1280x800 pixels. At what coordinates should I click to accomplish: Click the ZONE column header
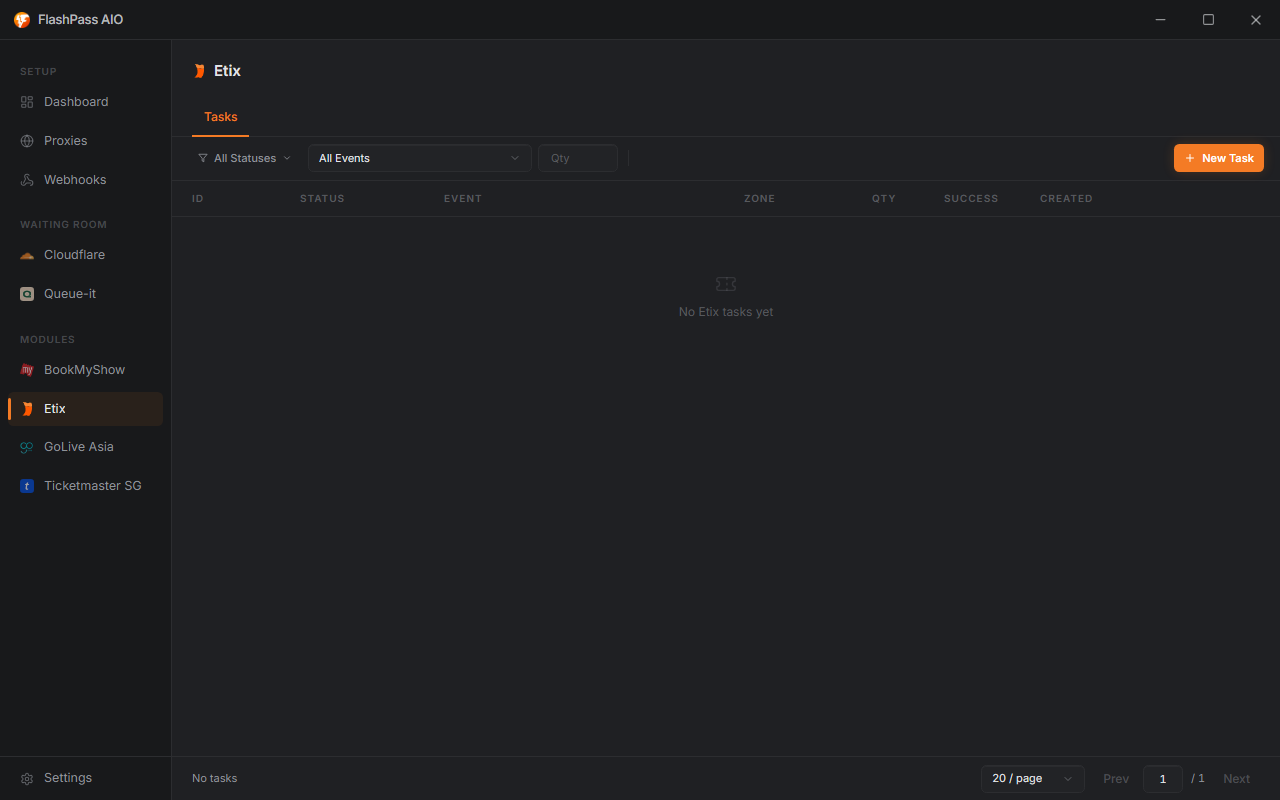click(x=759, y=199)
